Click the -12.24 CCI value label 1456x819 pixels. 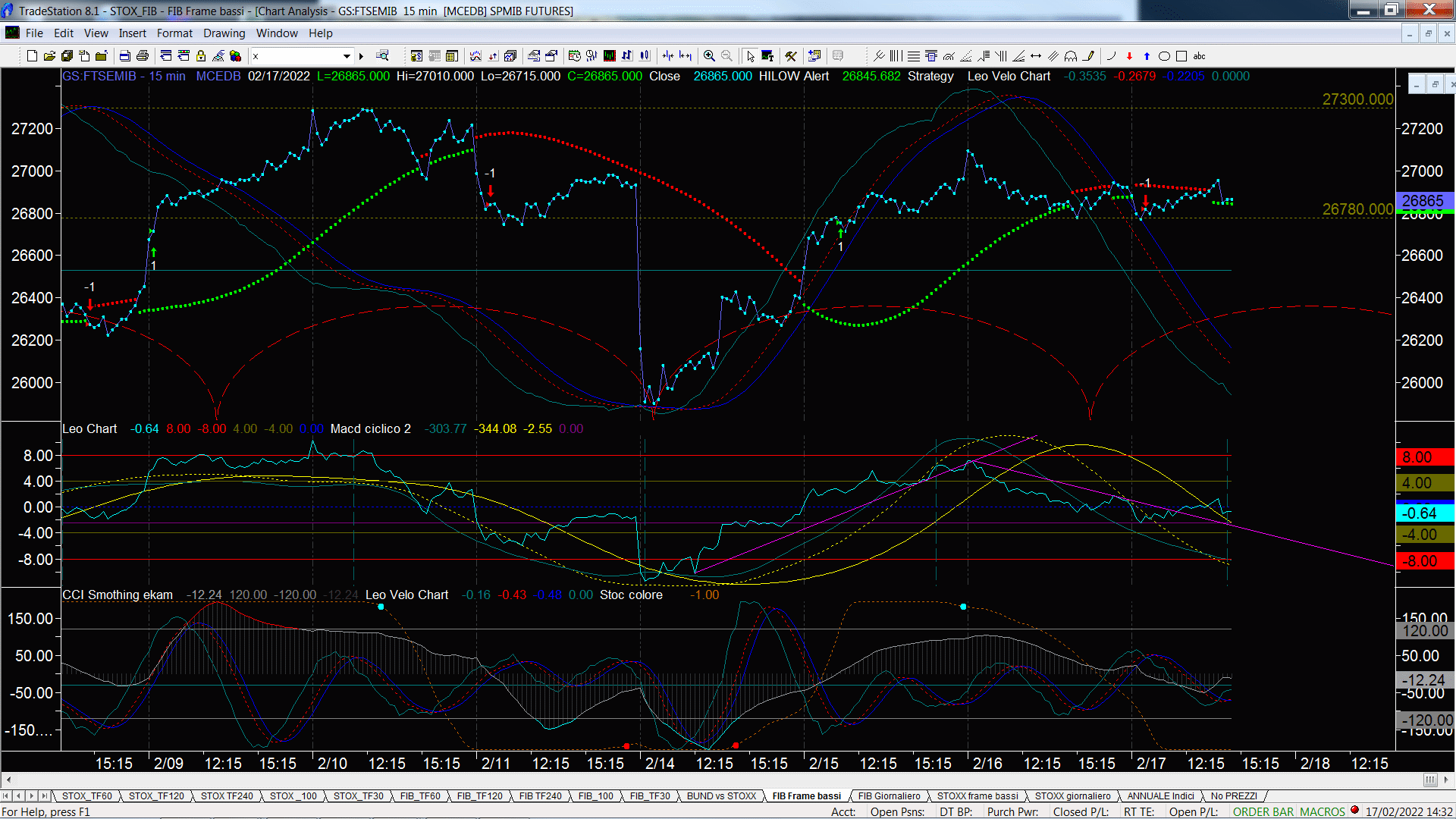point(1425,680)
